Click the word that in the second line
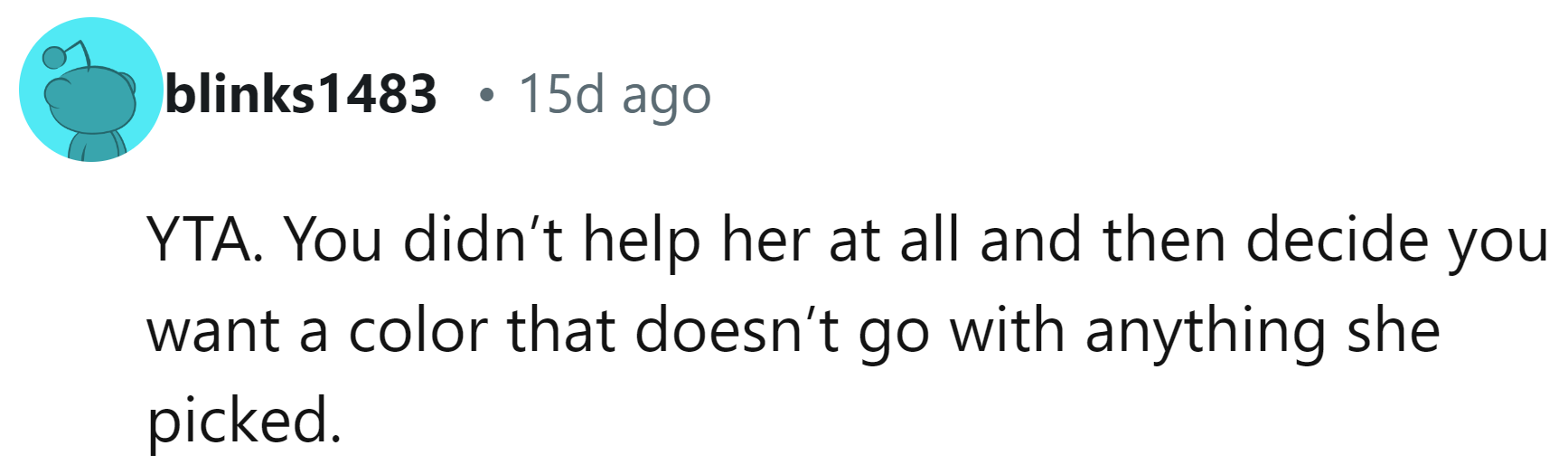Screen dimensions: 1568x474 pos(560,331)
